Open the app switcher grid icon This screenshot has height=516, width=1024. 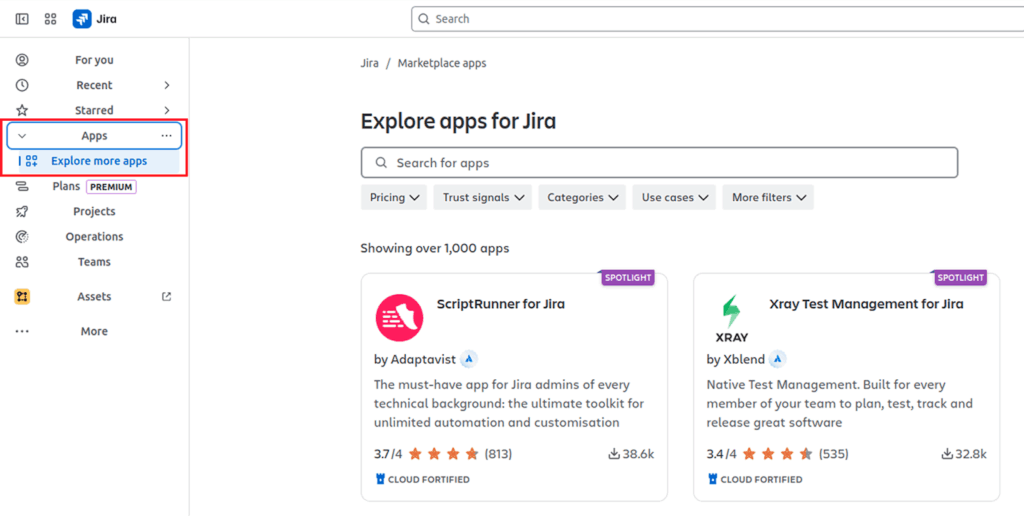point(50,19)
